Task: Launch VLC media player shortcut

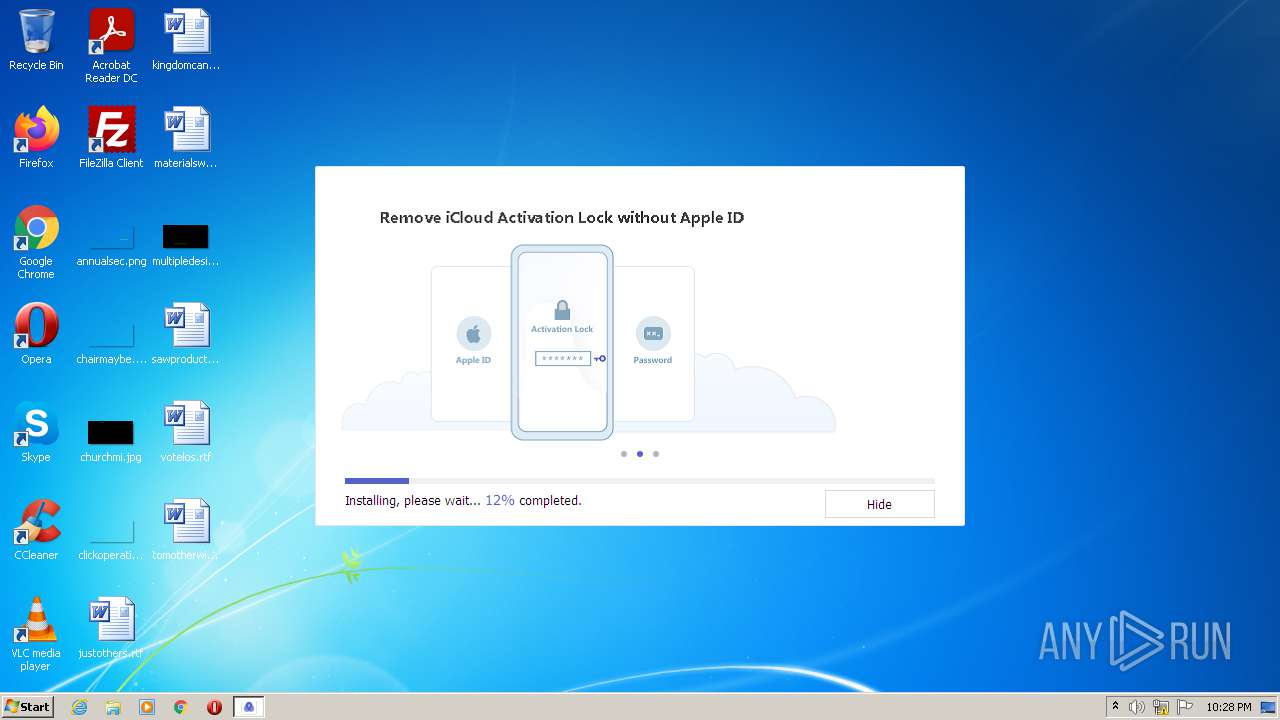Action: click(36, 634)
